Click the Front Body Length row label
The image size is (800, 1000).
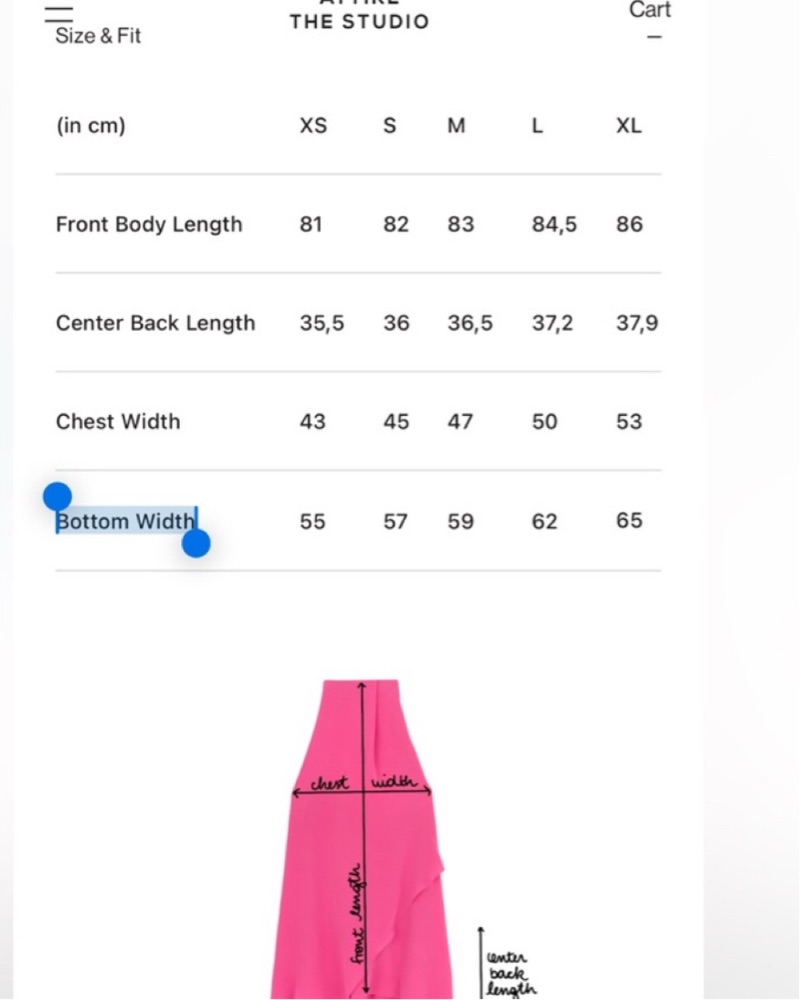(149, 224)
